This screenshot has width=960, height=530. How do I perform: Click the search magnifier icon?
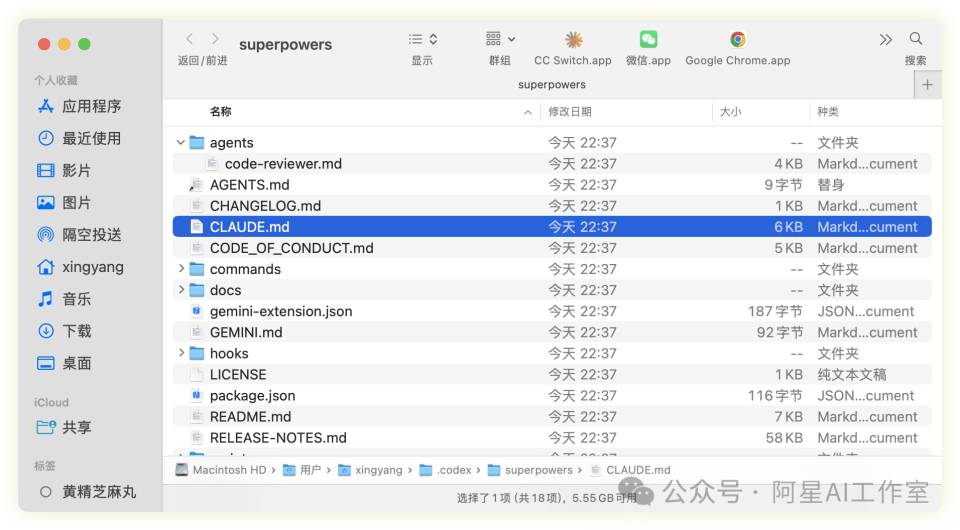916,39
